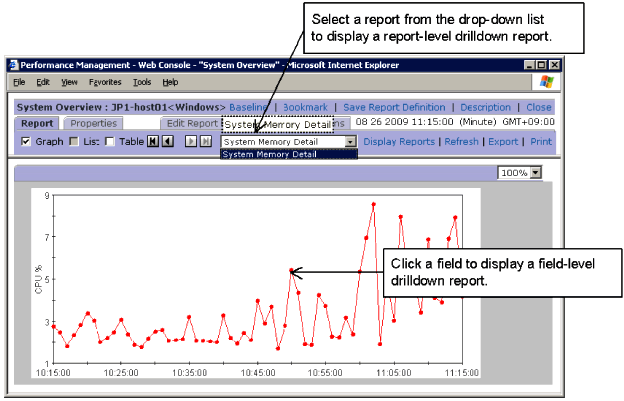Open the File menu
This screenshot has width=624, height=401.
pos(19,82)
